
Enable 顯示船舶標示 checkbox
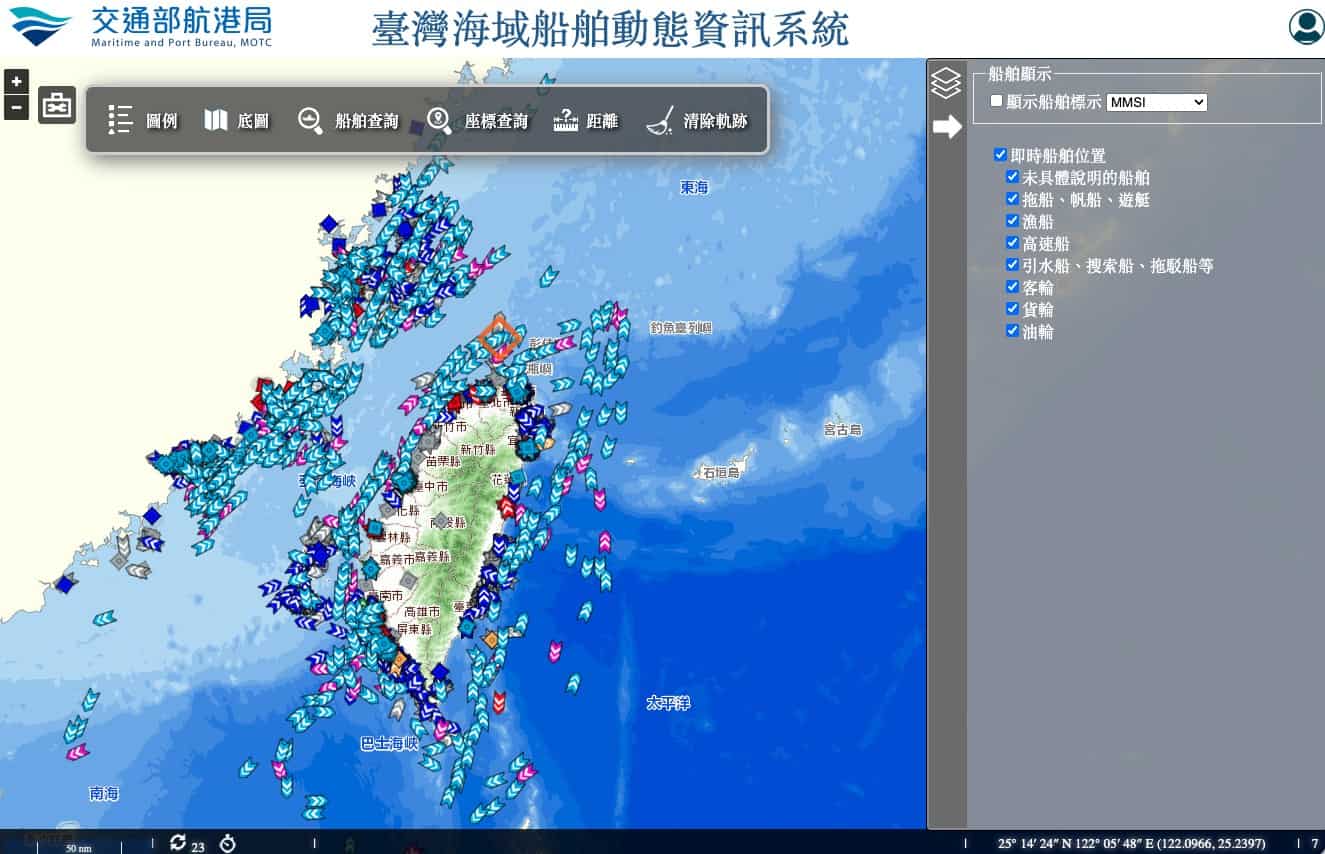pos(996,101)
